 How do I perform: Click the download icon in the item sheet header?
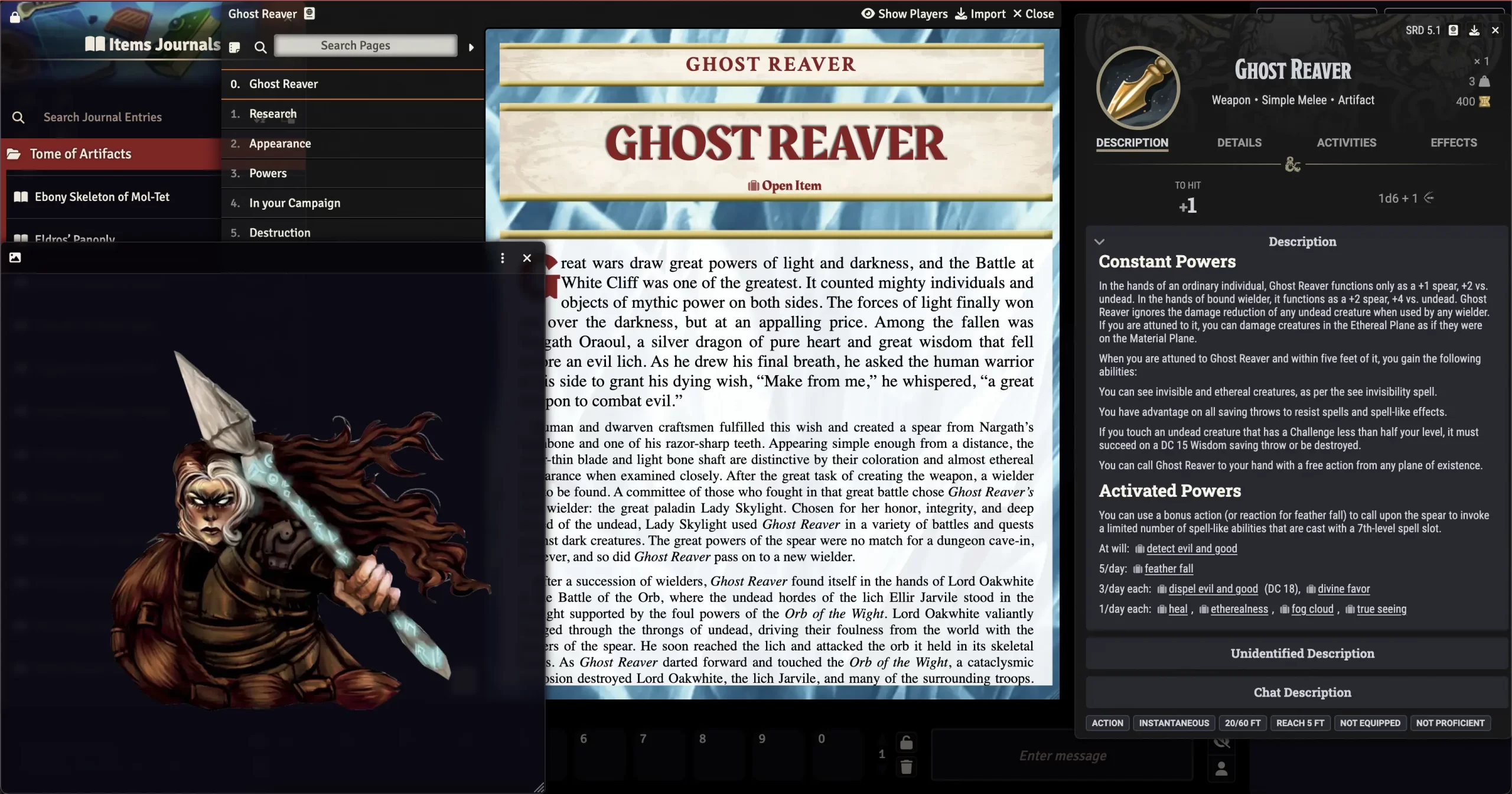click(1474, 30)
